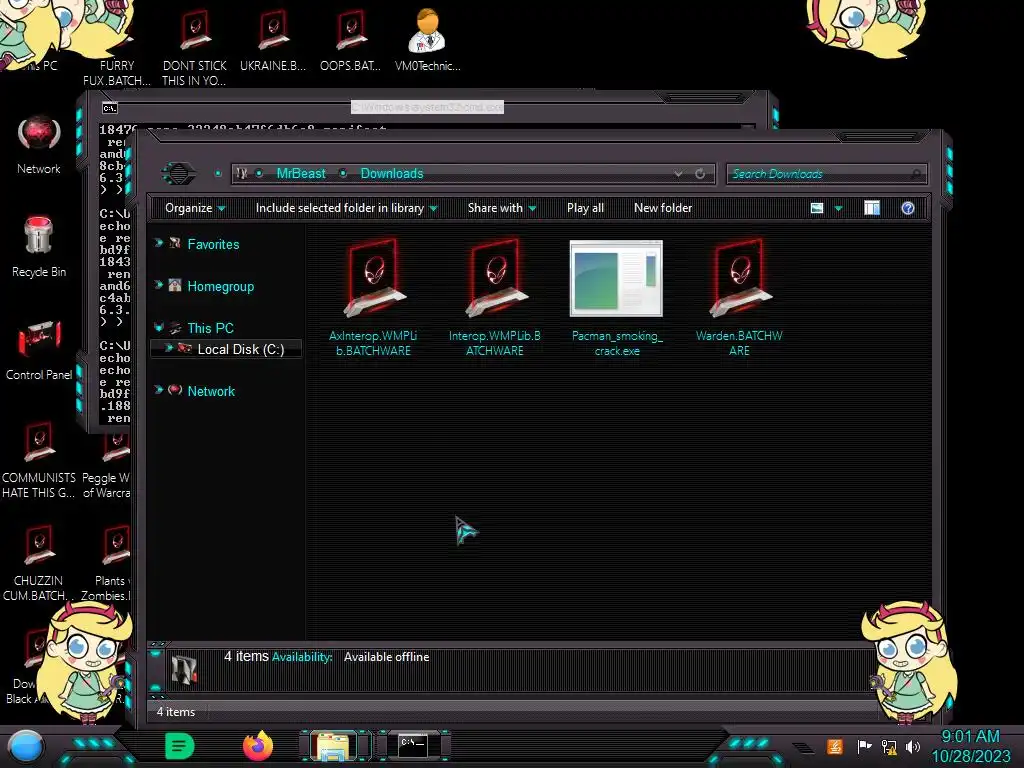This screenshot has width=1024, height=768.
Task: Open the AxInterop.WMPLib.BATCHWARE file
Action: click(373, 297)
